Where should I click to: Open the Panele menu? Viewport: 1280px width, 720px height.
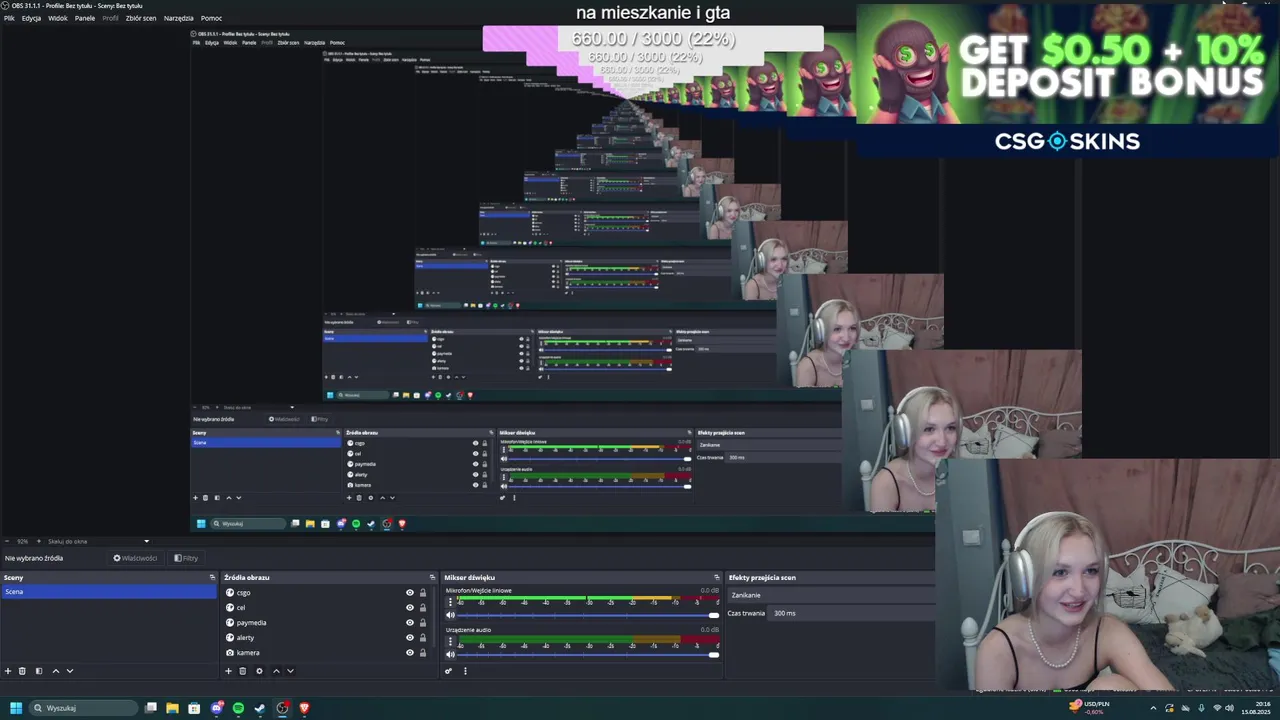[85, 18]
